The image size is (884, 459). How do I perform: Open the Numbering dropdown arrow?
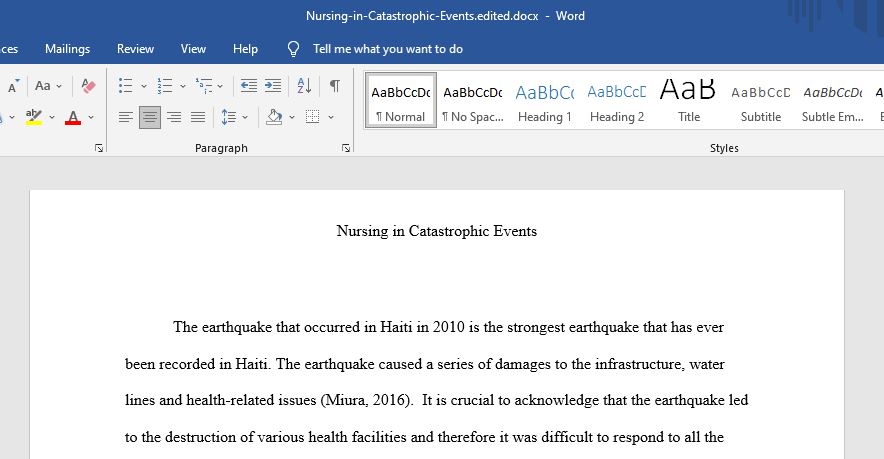point(183,86)
